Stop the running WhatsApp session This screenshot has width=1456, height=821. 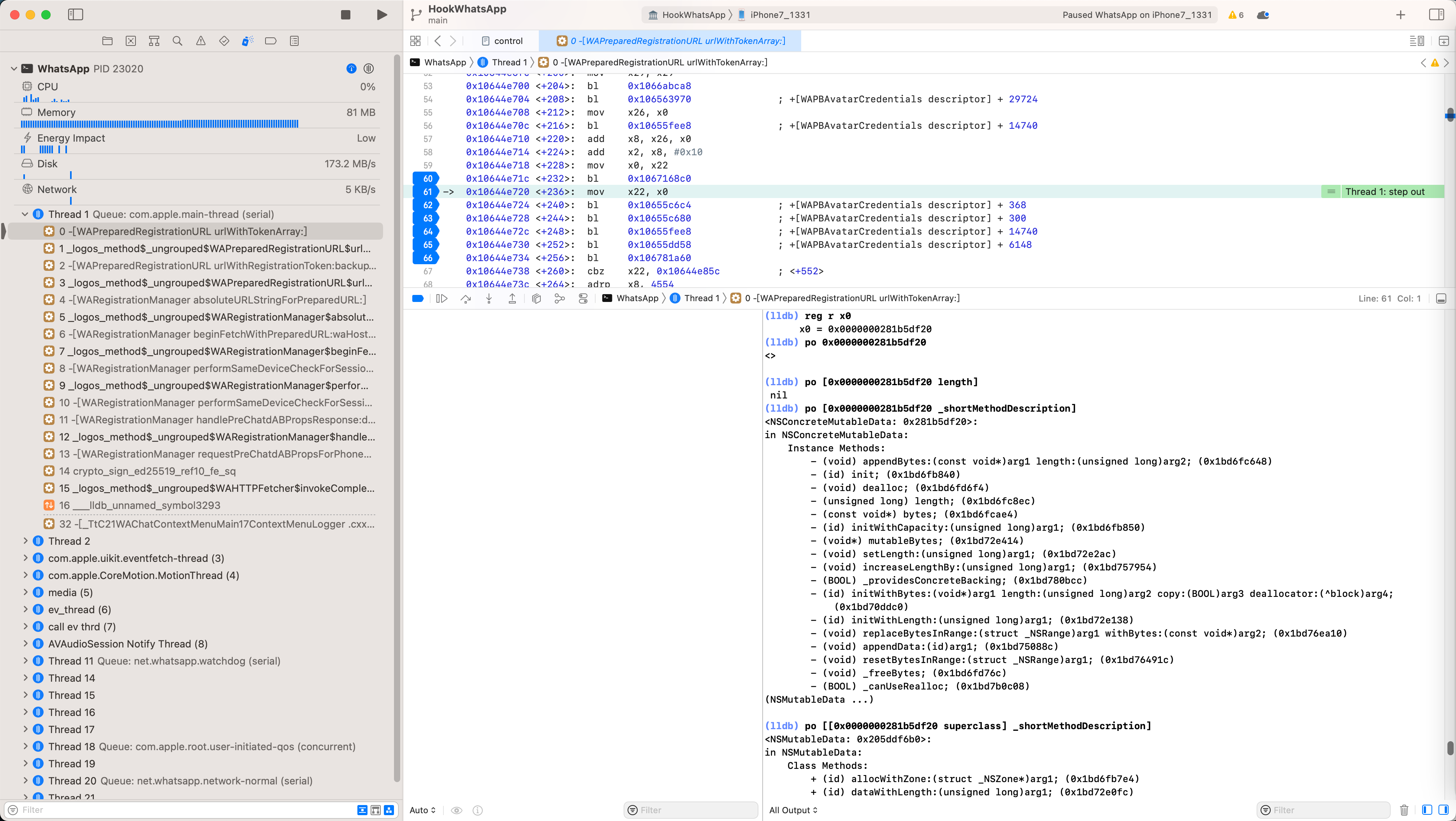345,15
